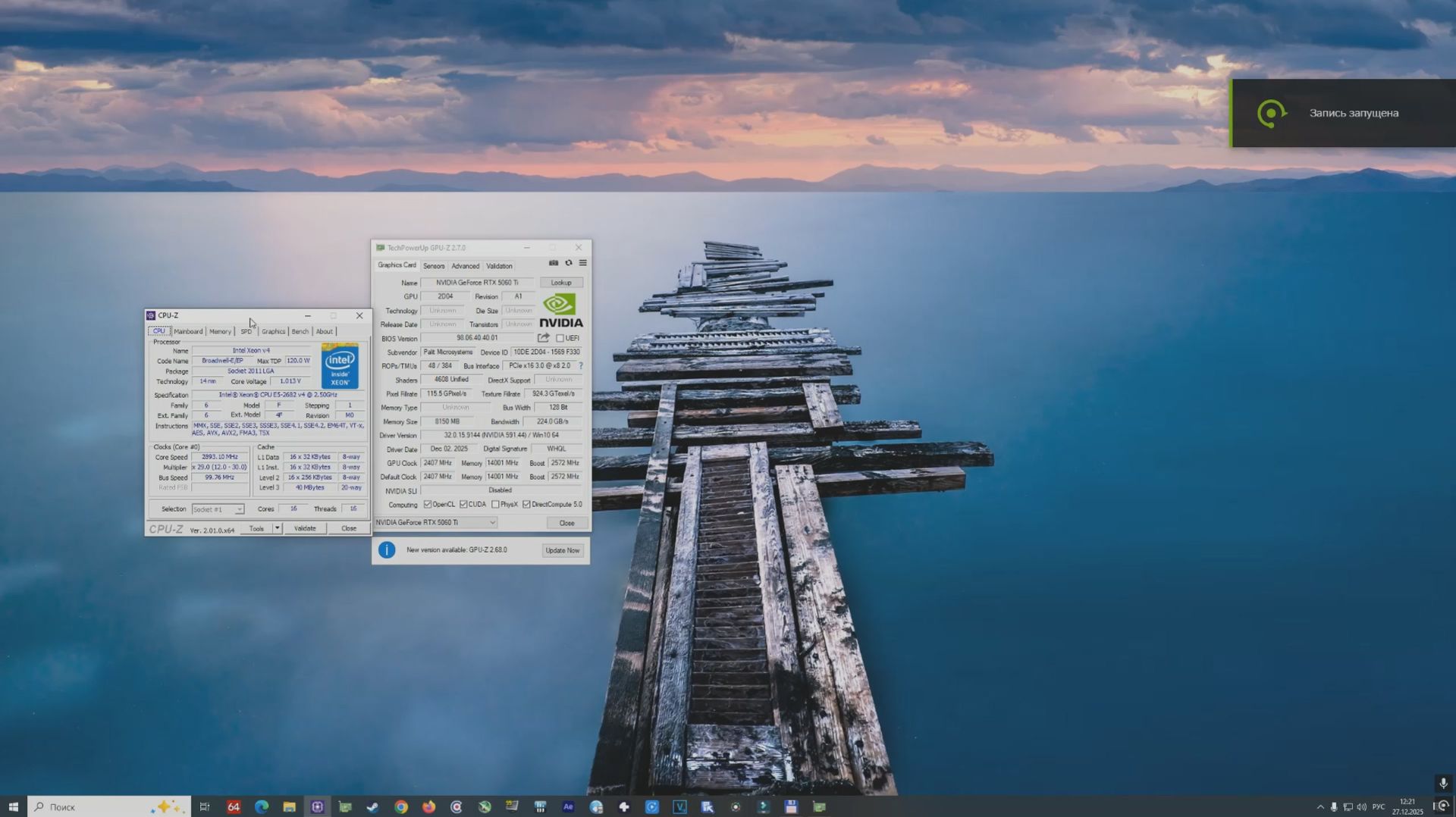Click the camera screenshot icon in GPU-Z
This screenshot has height=817, width=1456.
[x=554, y=262]
